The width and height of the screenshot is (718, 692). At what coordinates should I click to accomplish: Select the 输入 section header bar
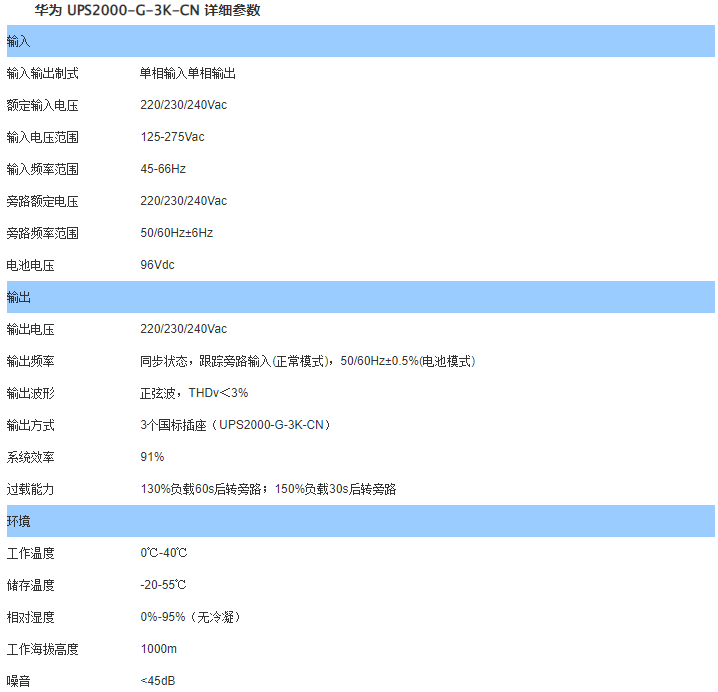(359, 42)
